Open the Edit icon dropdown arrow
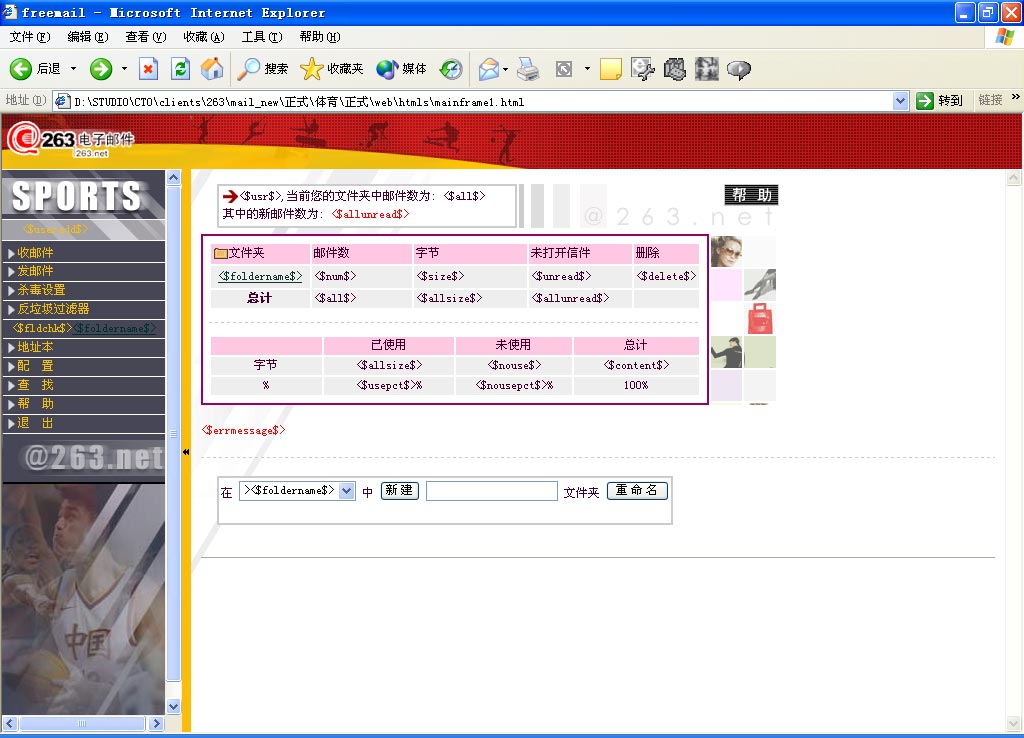The width and height of the screenshot is (1024, 738). (x=587, y=69)
